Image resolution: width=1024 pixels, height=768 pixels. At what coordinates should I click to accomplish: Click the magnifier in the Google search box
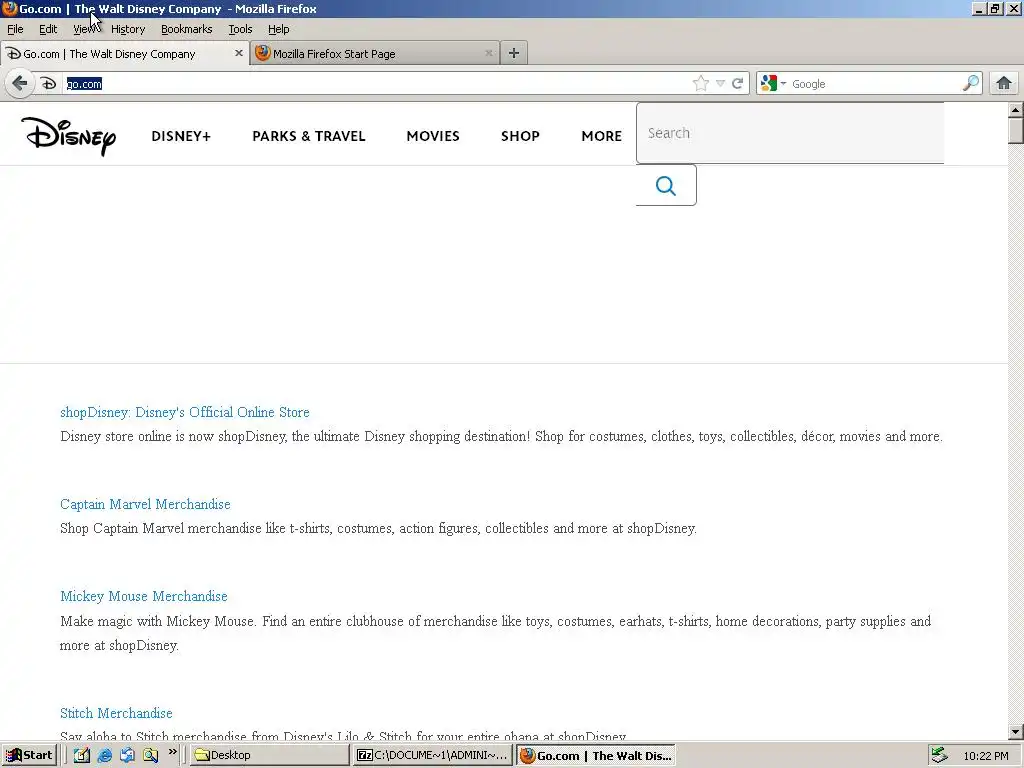point(970,84)
